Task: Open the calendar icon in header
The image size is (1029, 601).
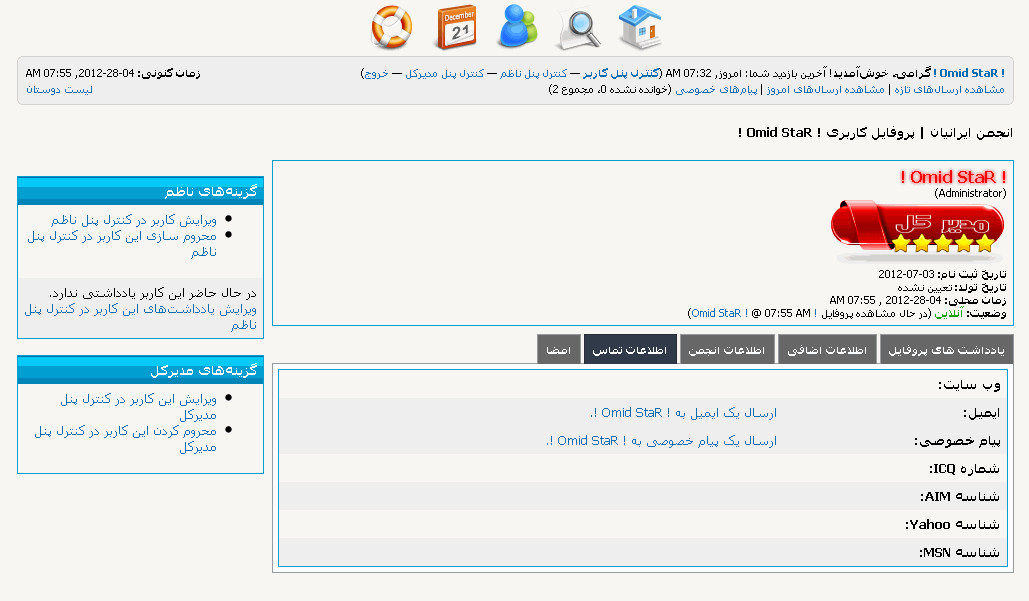Action: [x=456, y=27]
